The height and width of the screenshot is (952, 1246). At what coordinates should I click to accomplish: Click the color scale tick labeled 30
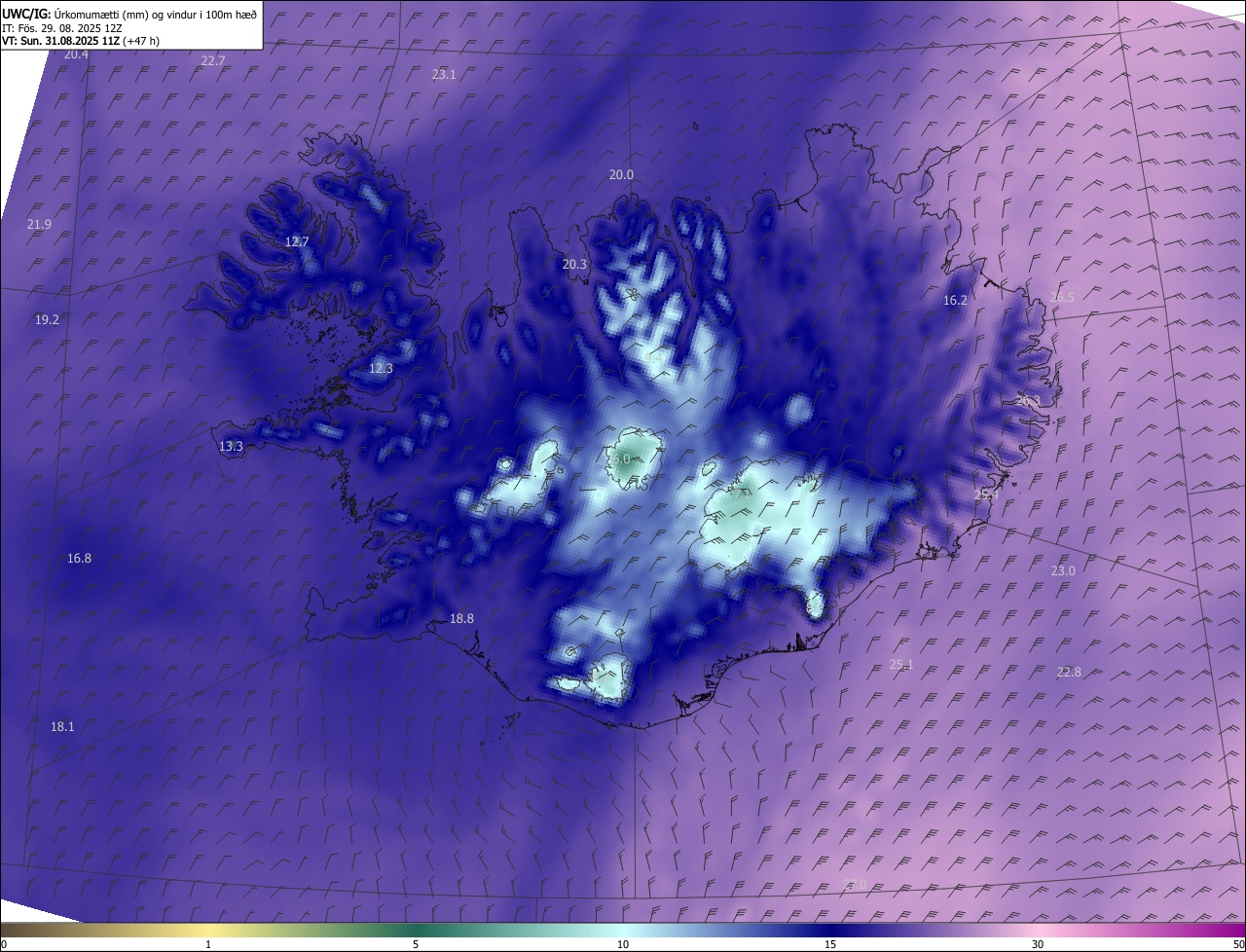1038,944
